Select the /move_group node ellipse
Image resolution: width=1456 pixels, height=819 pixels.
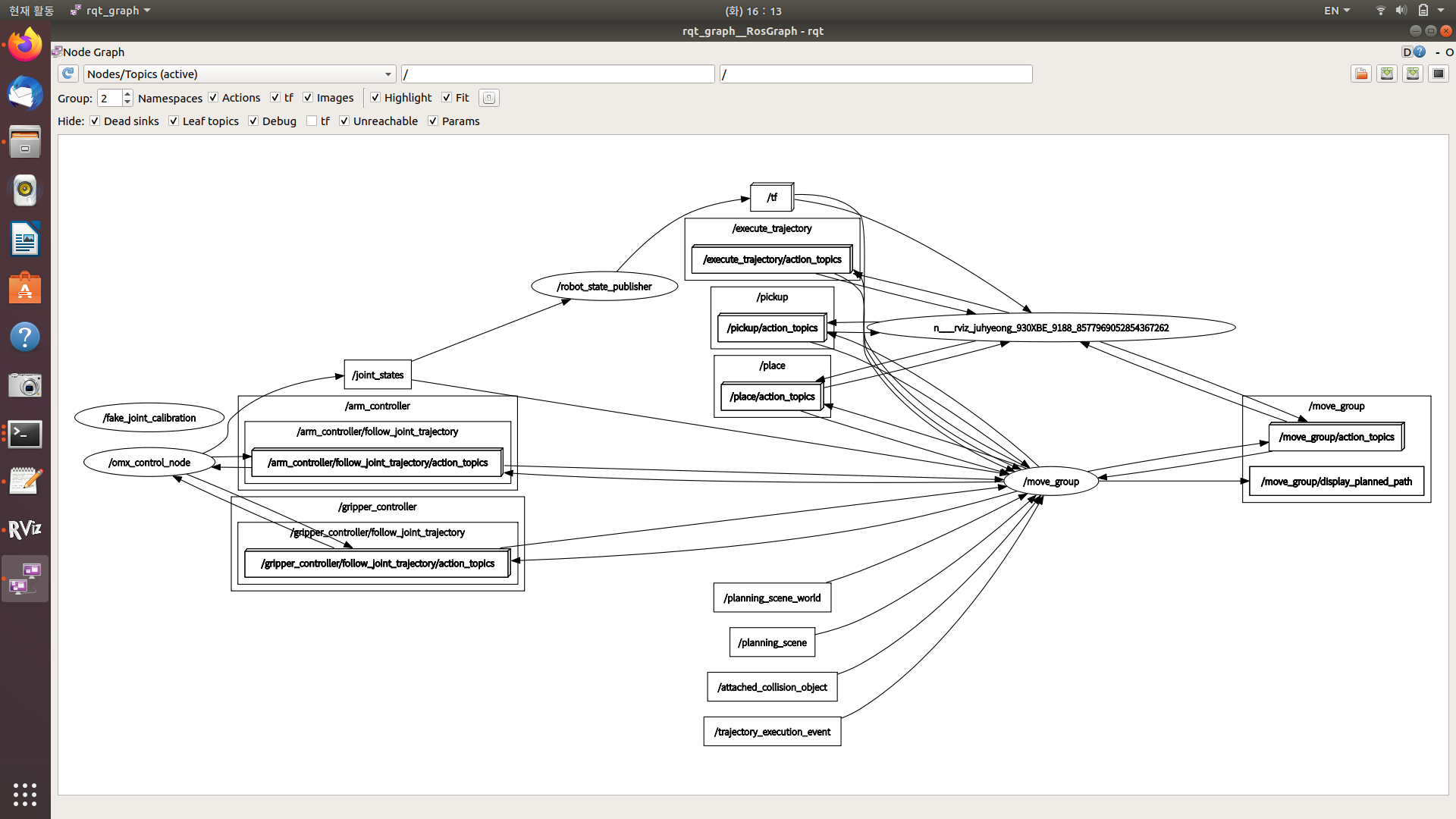1051,482
